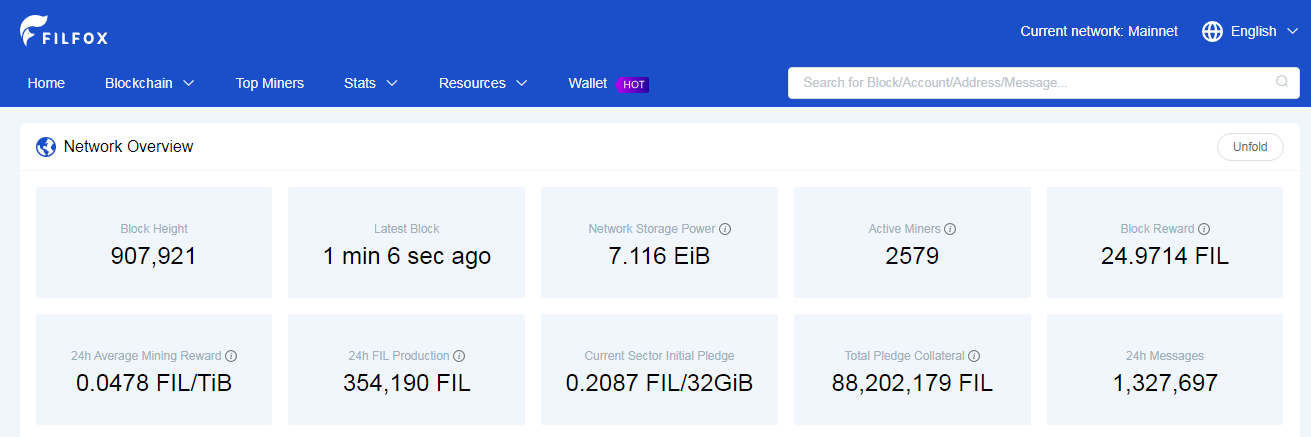The image size is (1311, 437).
Task: Go to the Home page
Action: pyautogui.click(x=46, y=83)
